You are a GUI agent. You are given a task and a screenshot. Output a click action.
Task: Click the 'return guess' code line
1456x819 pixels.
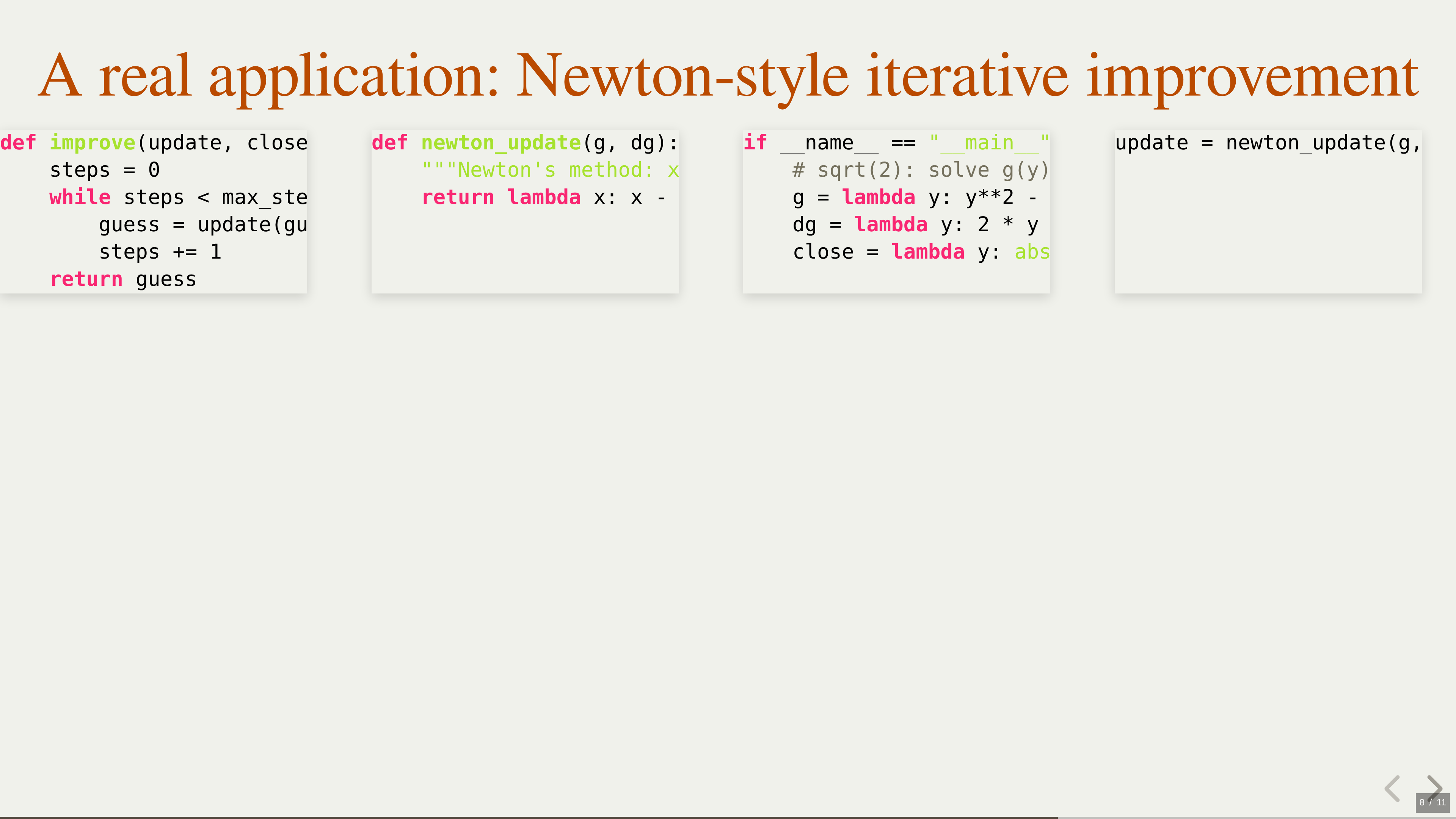tap(123, 279)
